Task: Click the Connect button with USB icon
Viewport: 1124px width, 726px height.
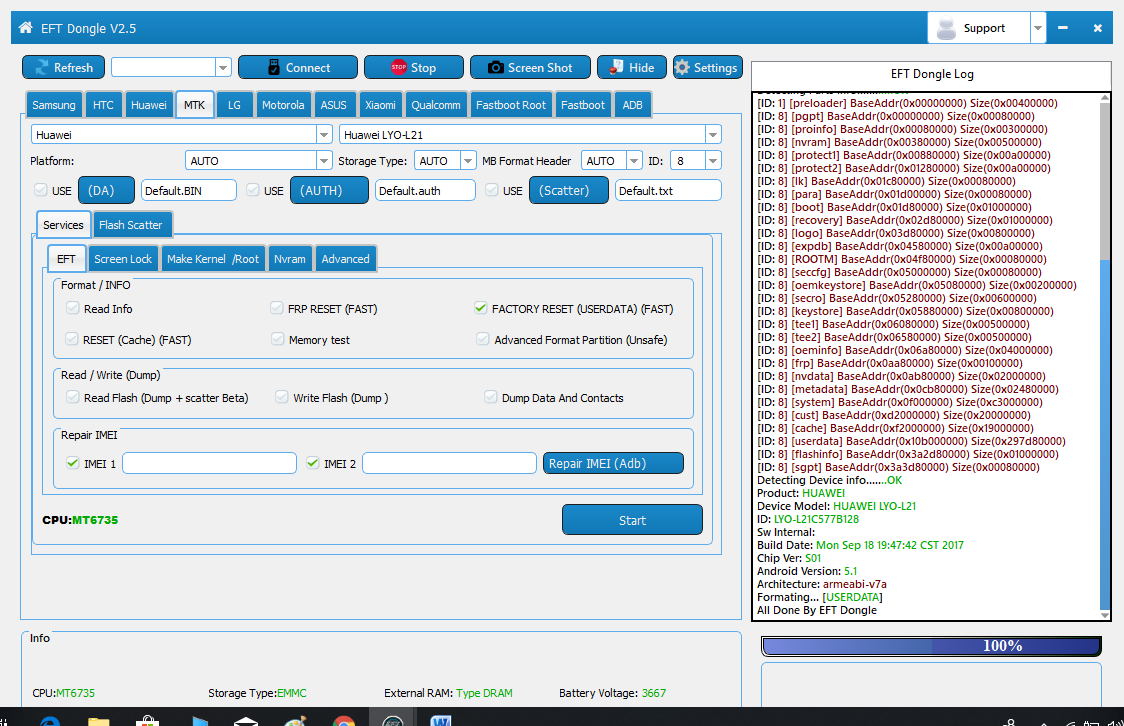Action: pyautogui.click(x=297, y=67)
